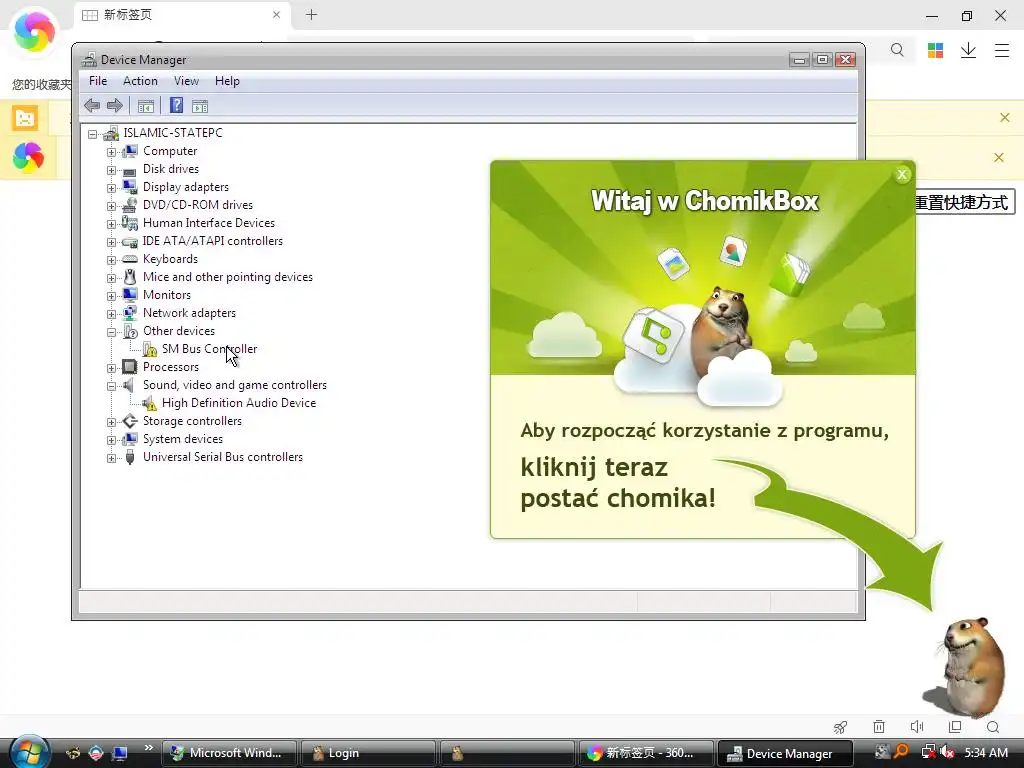Click the Back arrow in Device Manager toolbar
Screen dimensions: 1024x768
pos(92,106)
